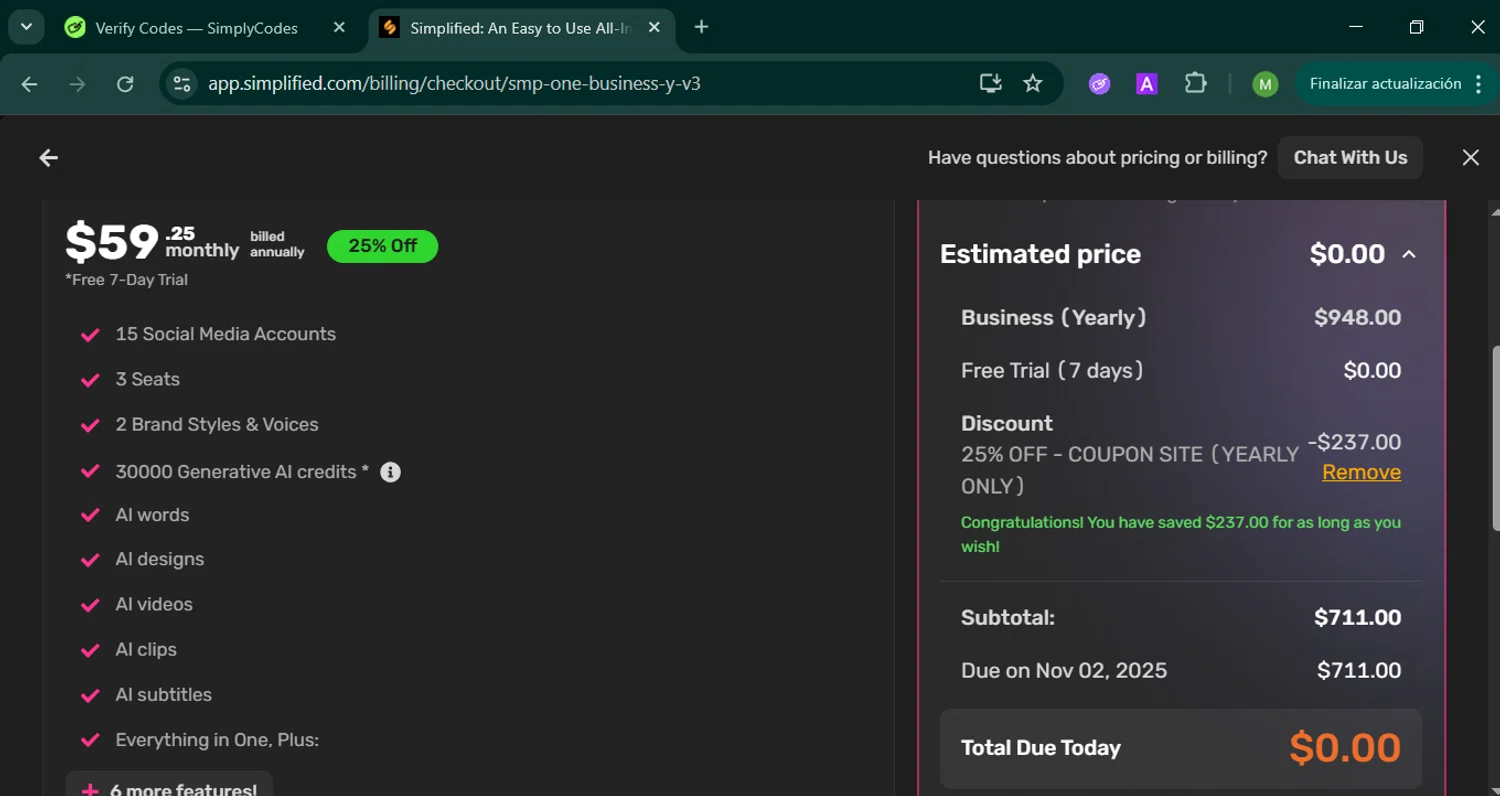
Task: Close the Verify Codes tab
Action: [x=339, y=28]
